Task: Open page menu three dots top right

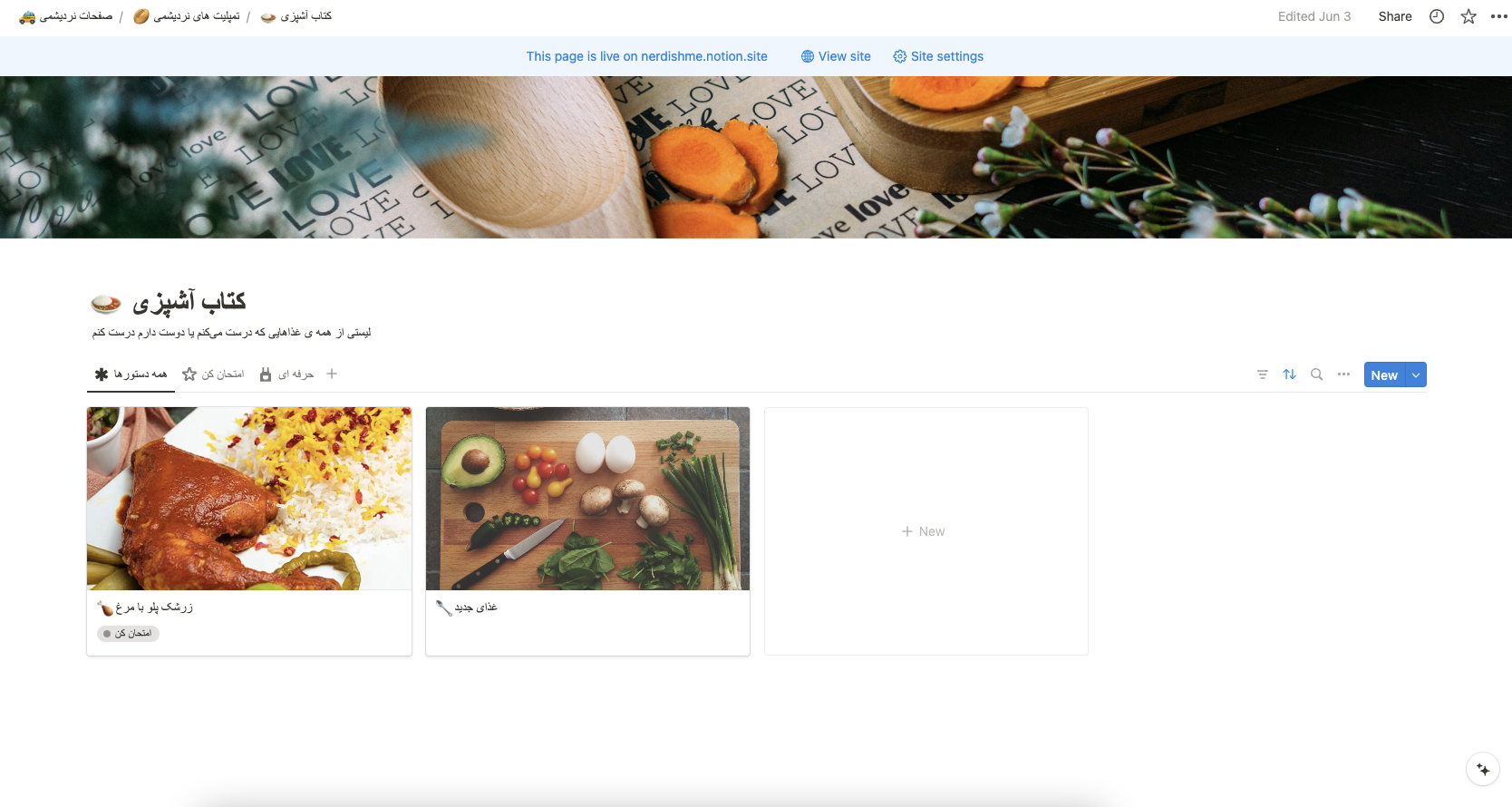Action: (1498, 16)
